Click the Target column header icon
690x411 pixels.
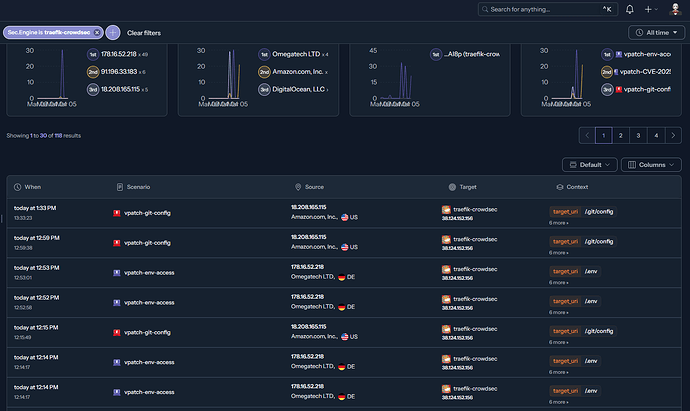click(450, 187)
